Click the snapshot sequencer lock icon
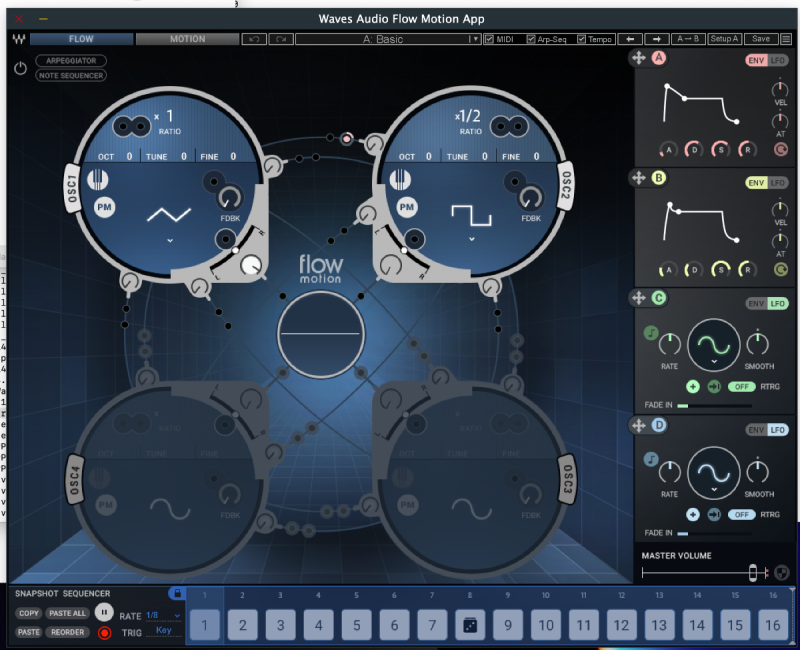Viewport: 800px width, 650px height. point(176,593)
